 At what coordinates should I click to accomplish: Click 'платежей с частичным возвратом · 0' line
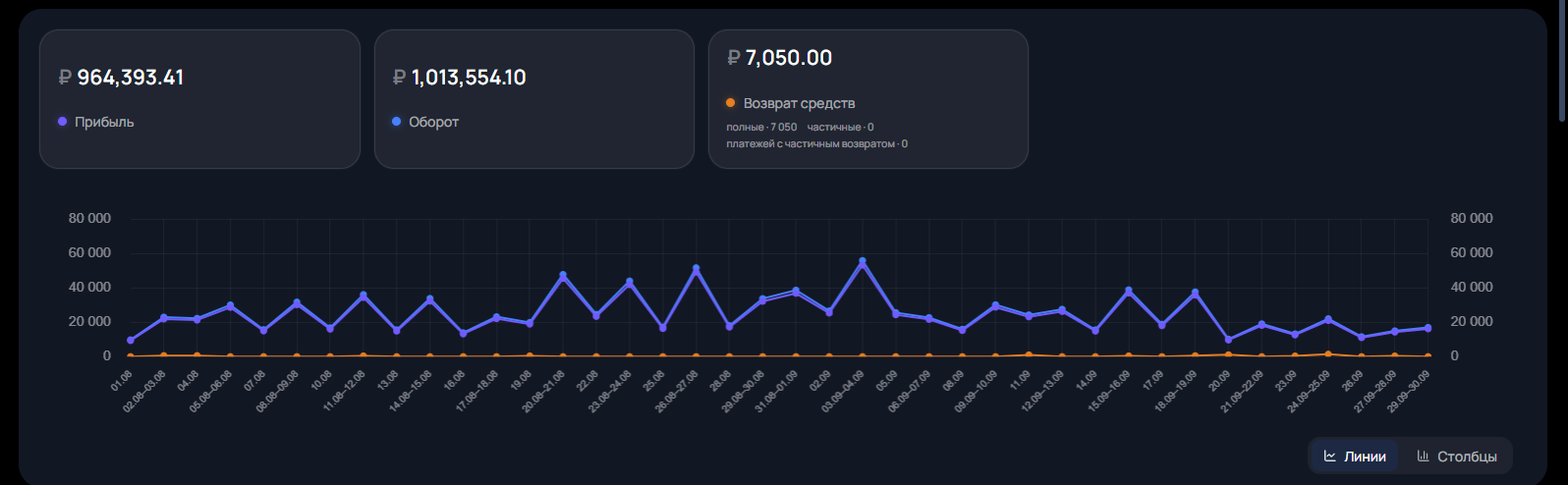click(816, 144)
